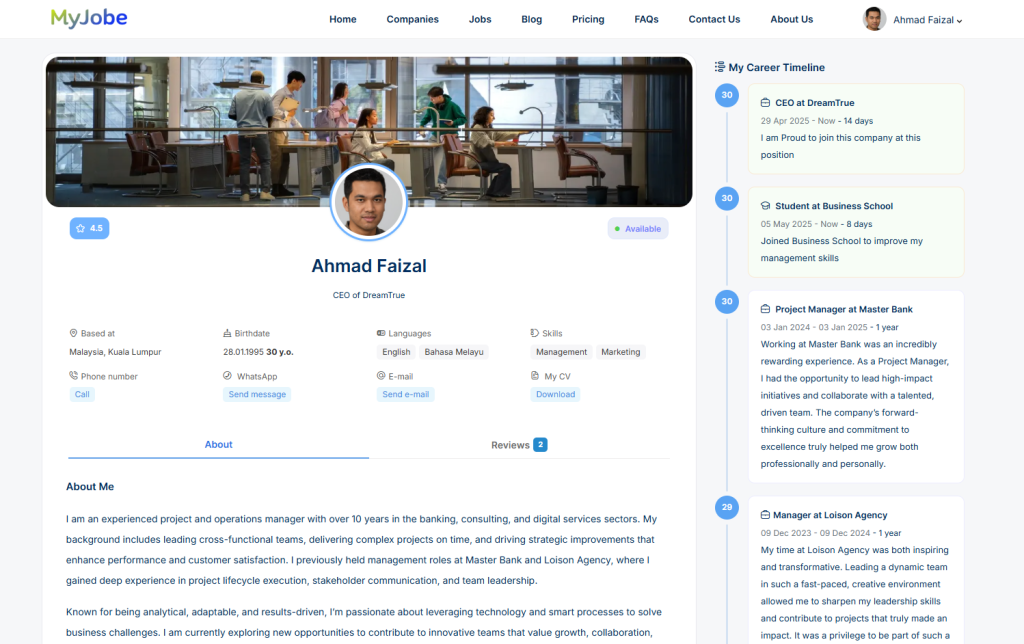The height and width of the screenshot is (644, 1024).
Task: Click CEO at DreamTrue title
Action: click(x=814, y=103)
